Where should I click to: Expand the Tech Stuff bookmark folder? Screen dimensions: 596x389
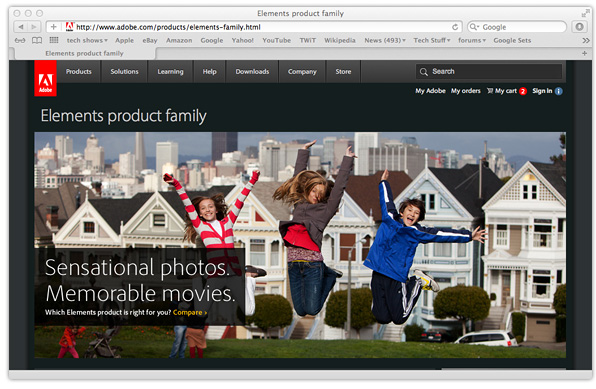(431, 40)
